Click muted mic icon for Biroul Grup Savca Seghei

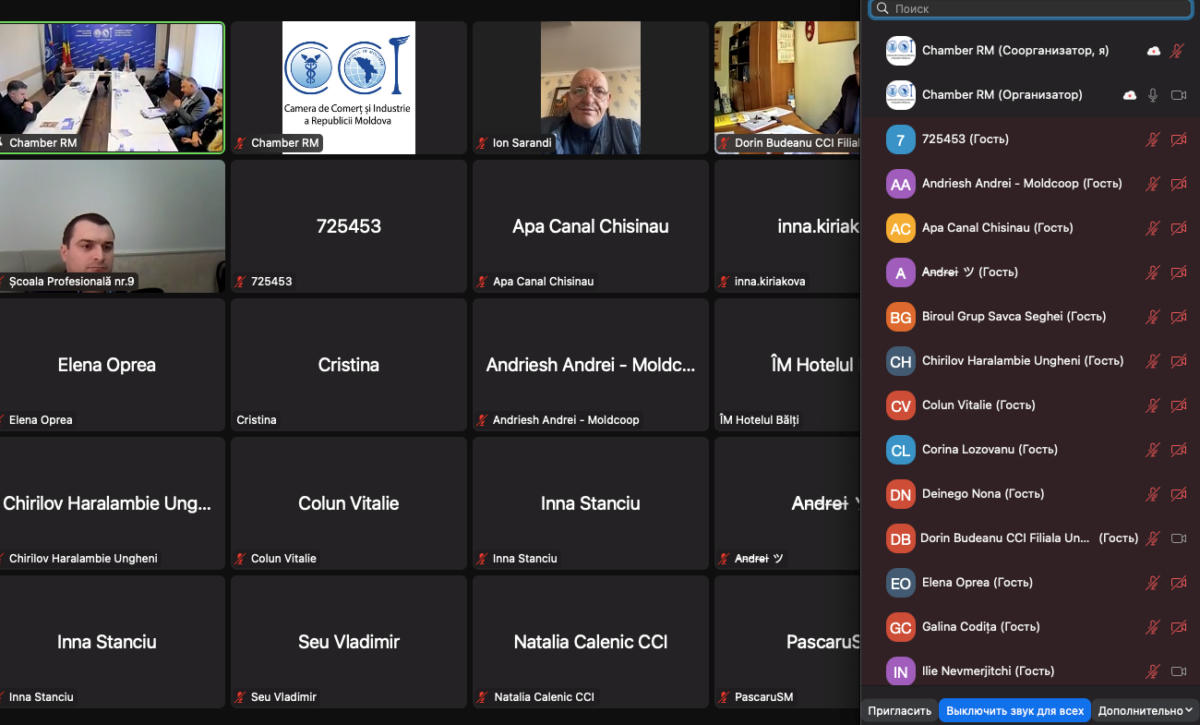[x=1153, y=317]
